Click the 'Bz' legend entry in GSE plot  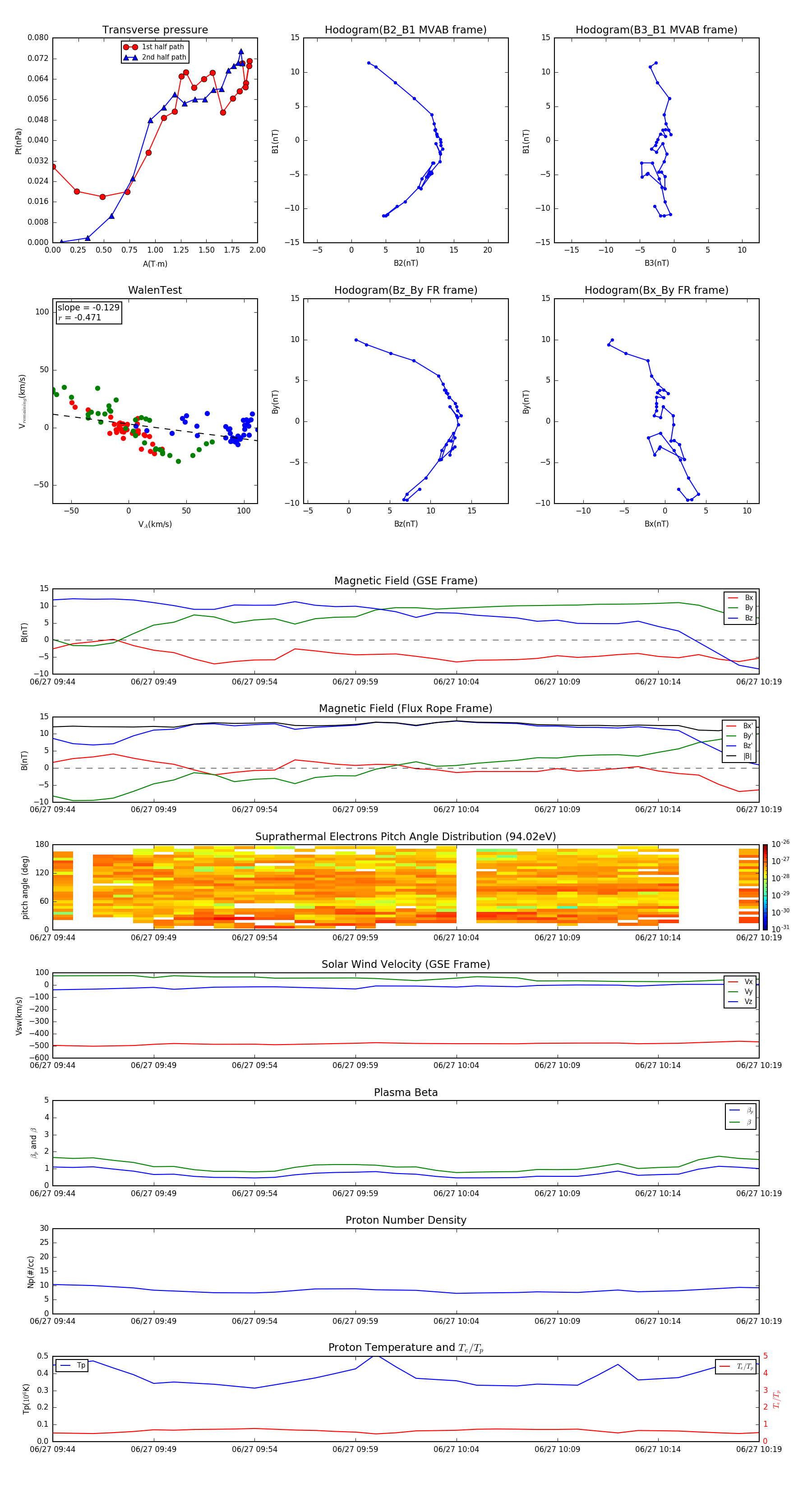(x=741, y=619)
